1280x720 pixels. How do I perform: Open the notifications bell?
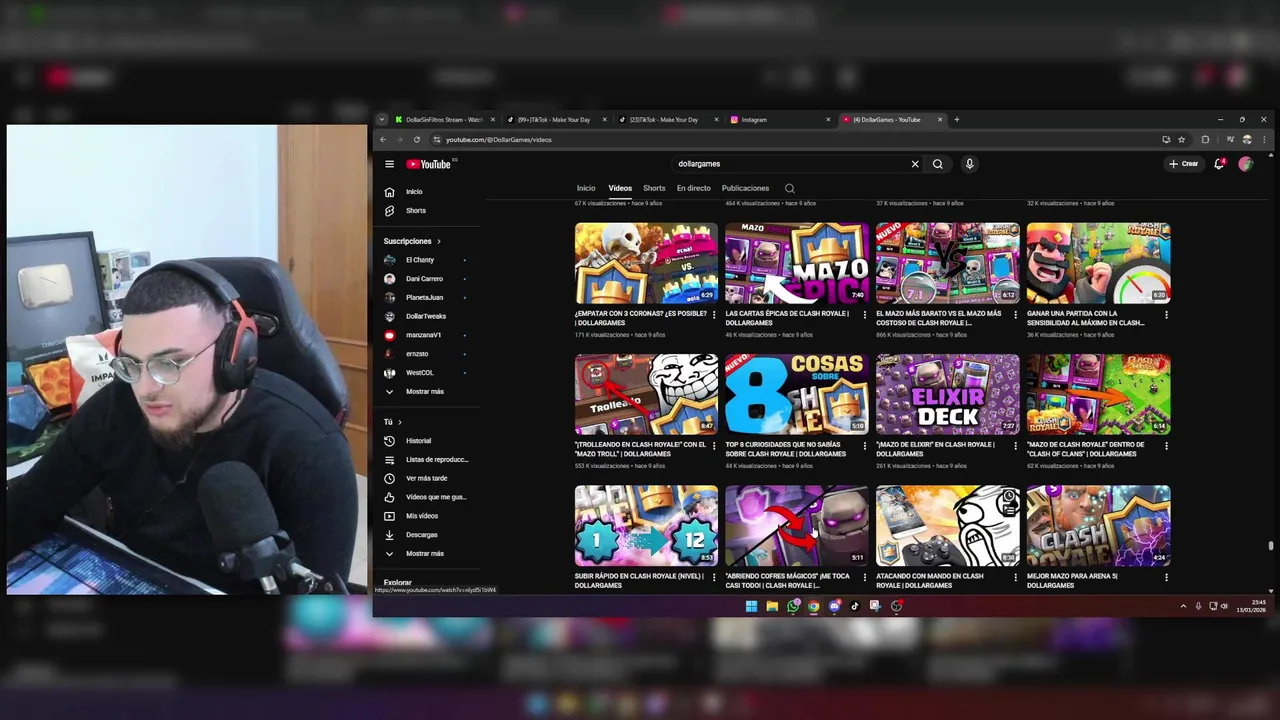coord(1219,164)
